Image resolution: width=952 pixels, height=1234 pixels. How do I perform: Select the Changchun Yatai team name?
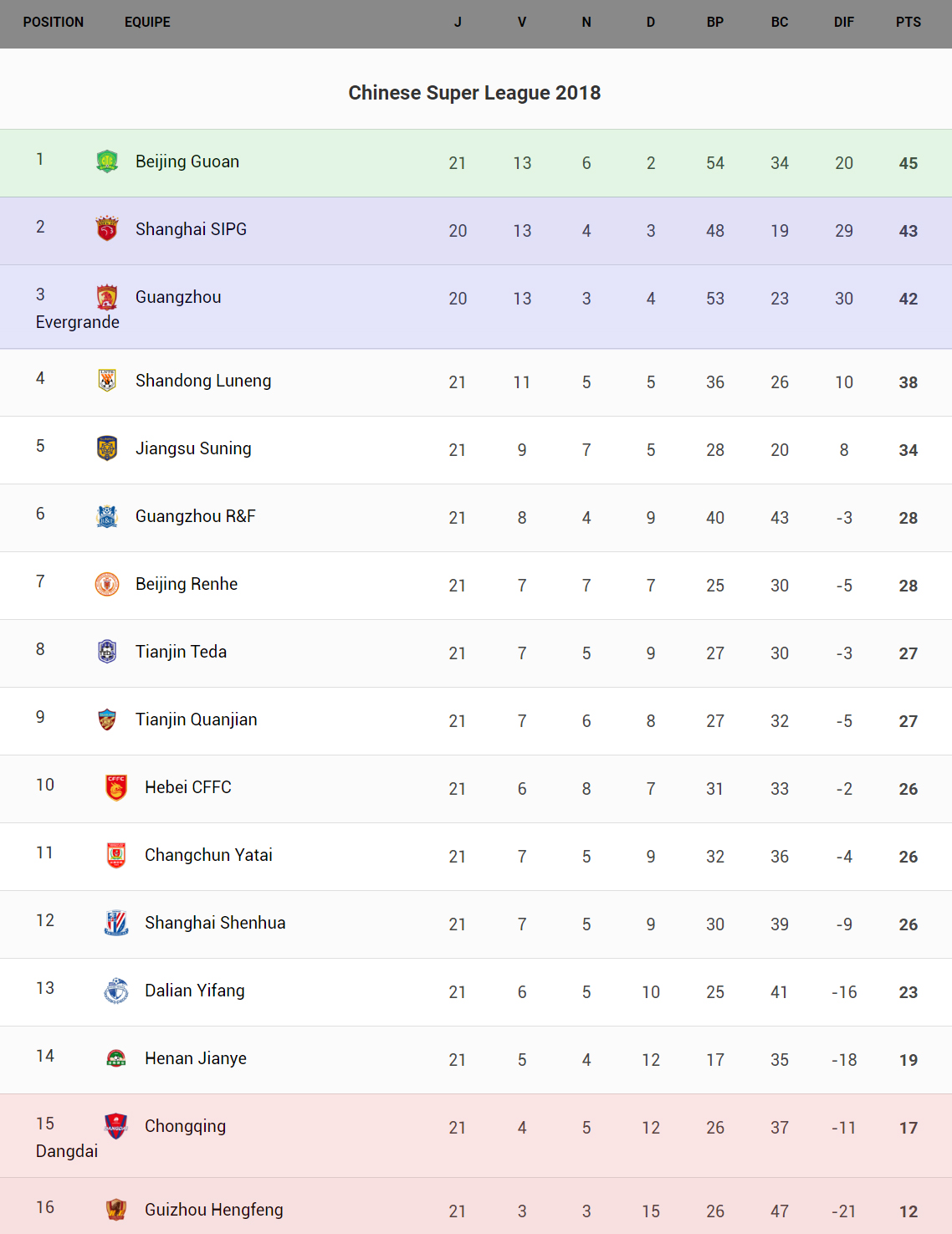(x=208, y=855)
